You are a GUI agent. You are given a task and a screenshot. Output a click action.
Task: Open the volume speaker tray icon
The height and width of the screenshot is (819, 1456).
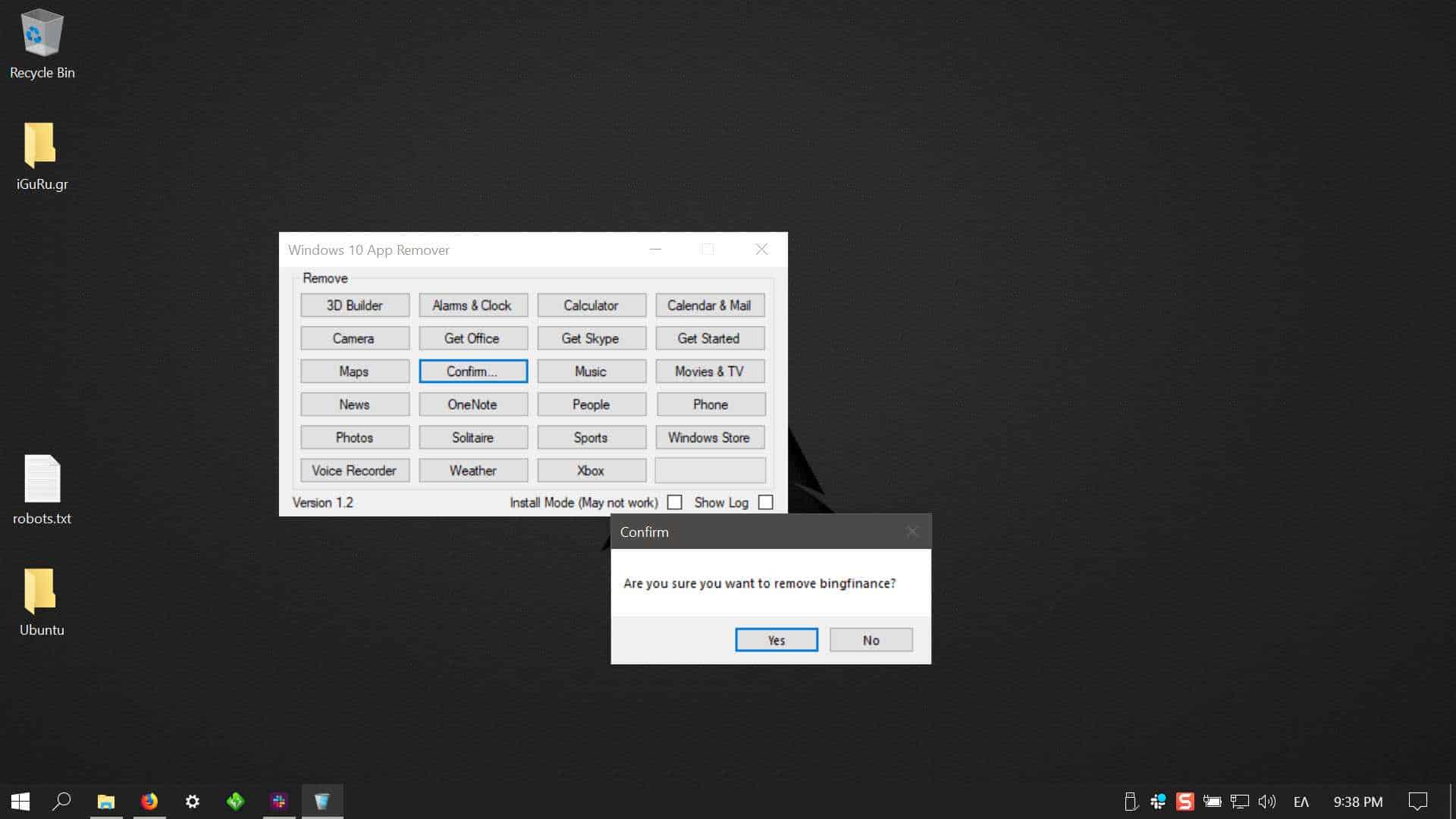tap(1267, 802)
